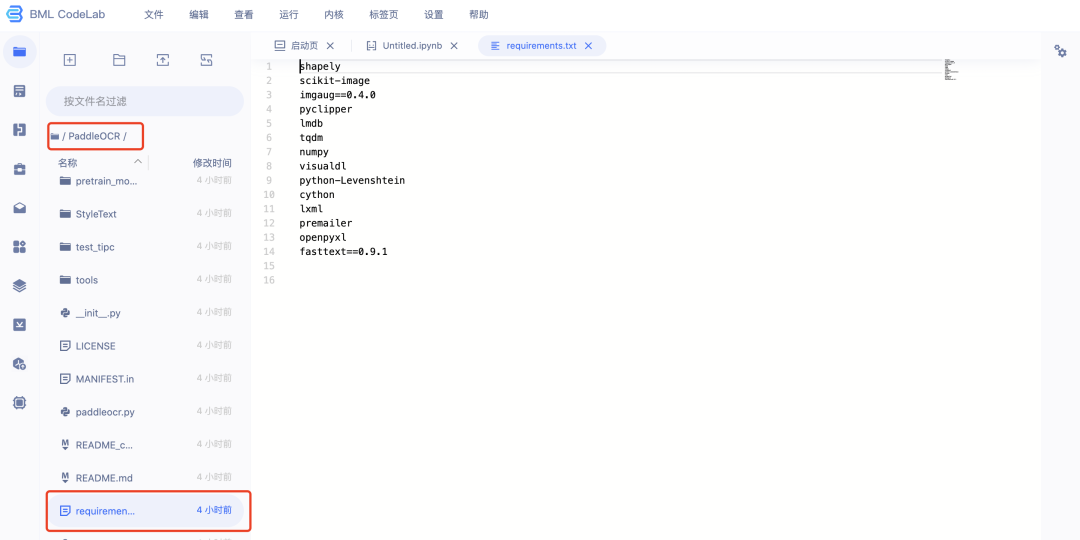
Task: Open the four-squares apps sidebar panel
Action: click(19, 247)
